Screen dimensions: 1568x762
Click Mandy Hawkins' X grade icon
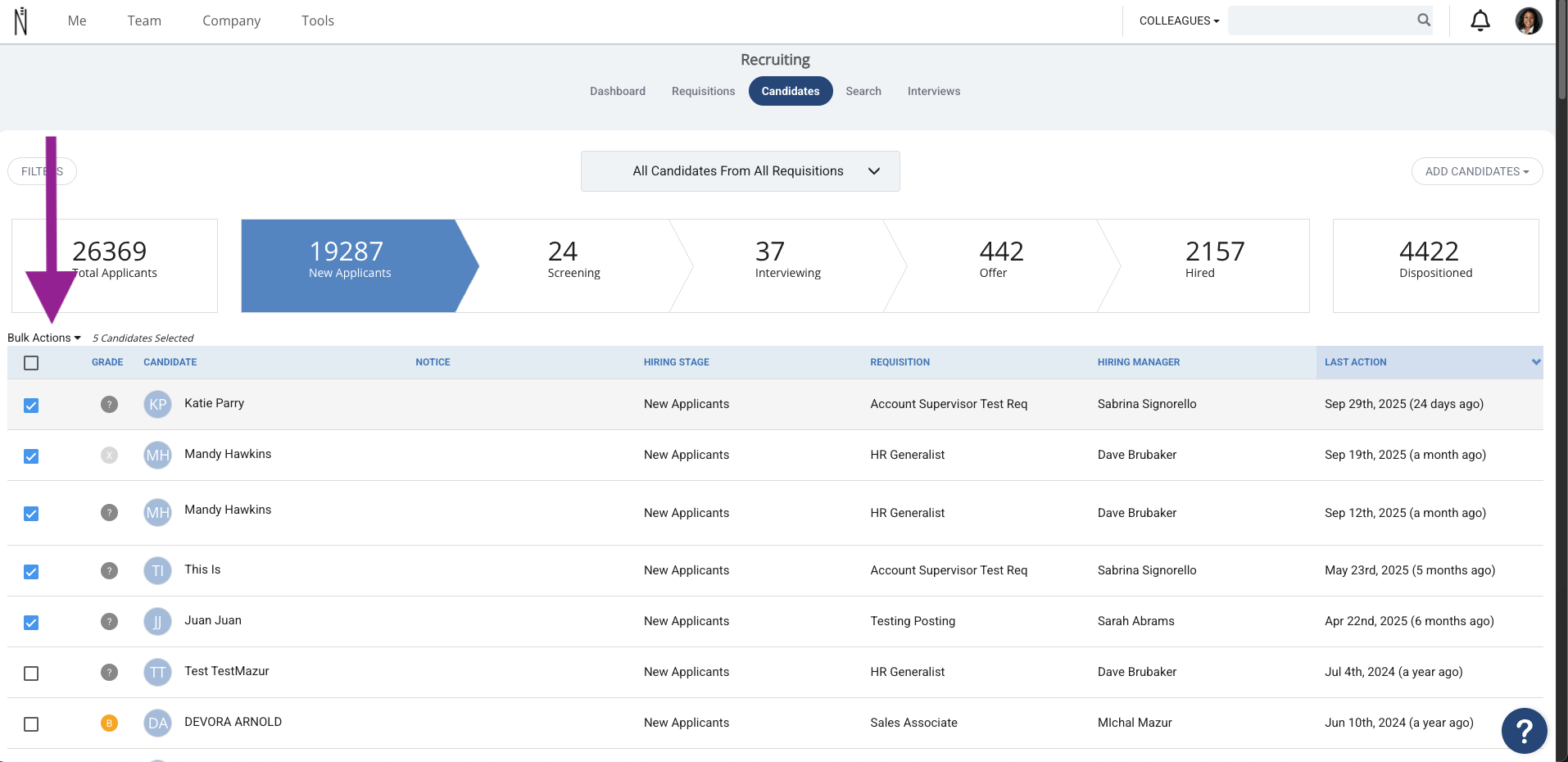(x=109, y=455)
